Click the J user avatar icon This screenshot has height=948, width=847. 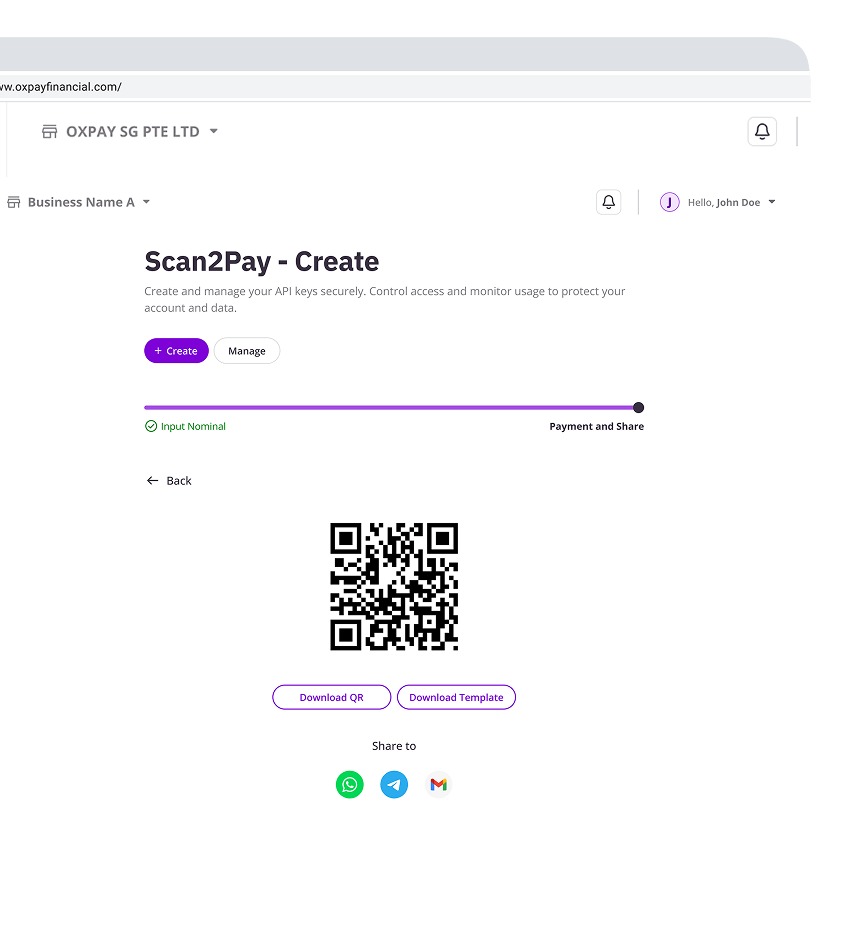[x=669, y=202]
